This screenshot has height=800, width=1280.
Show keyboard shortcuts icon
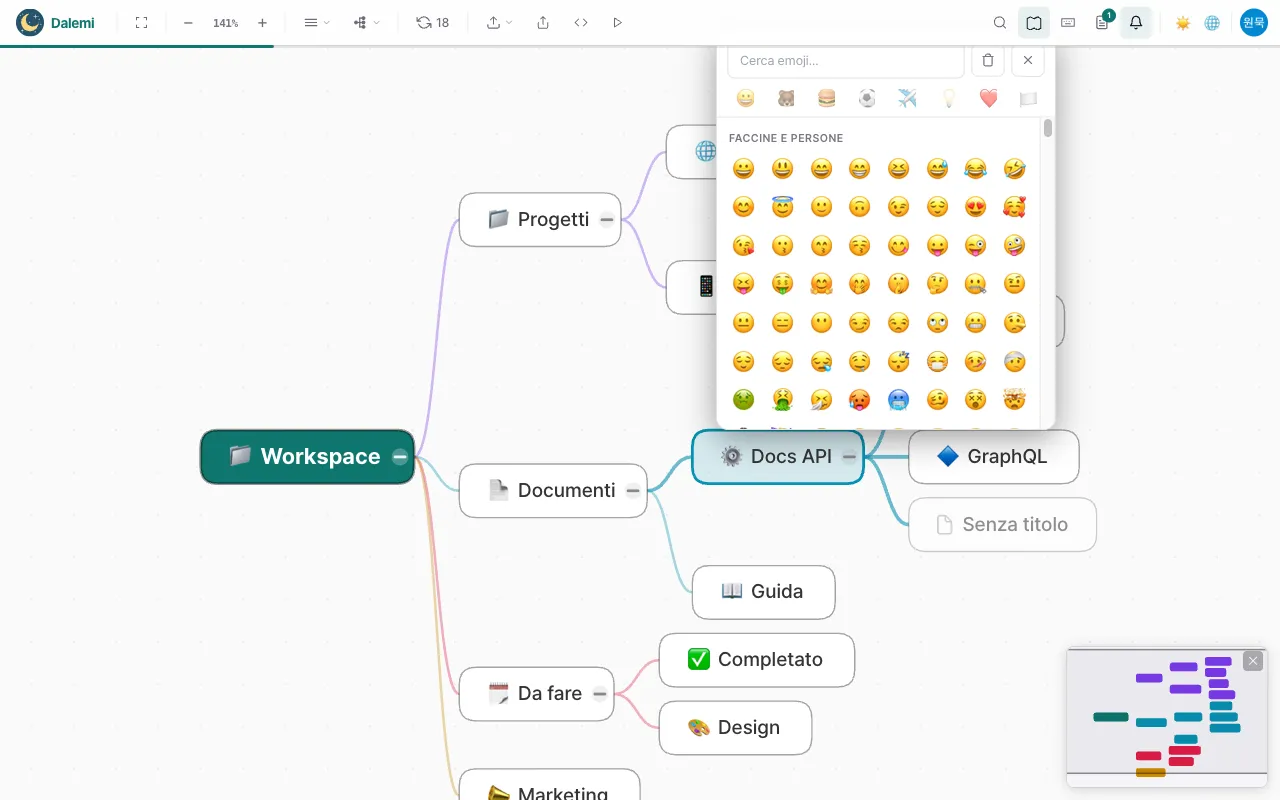tap(1068, 22)
